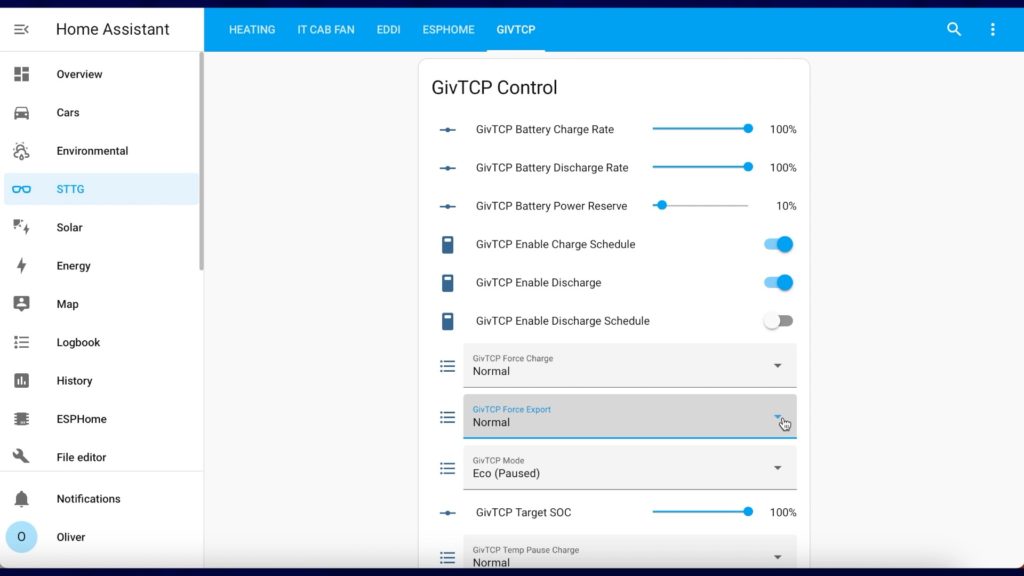
Task: Open the three-dot overflow menu
Action: (993, 29)
